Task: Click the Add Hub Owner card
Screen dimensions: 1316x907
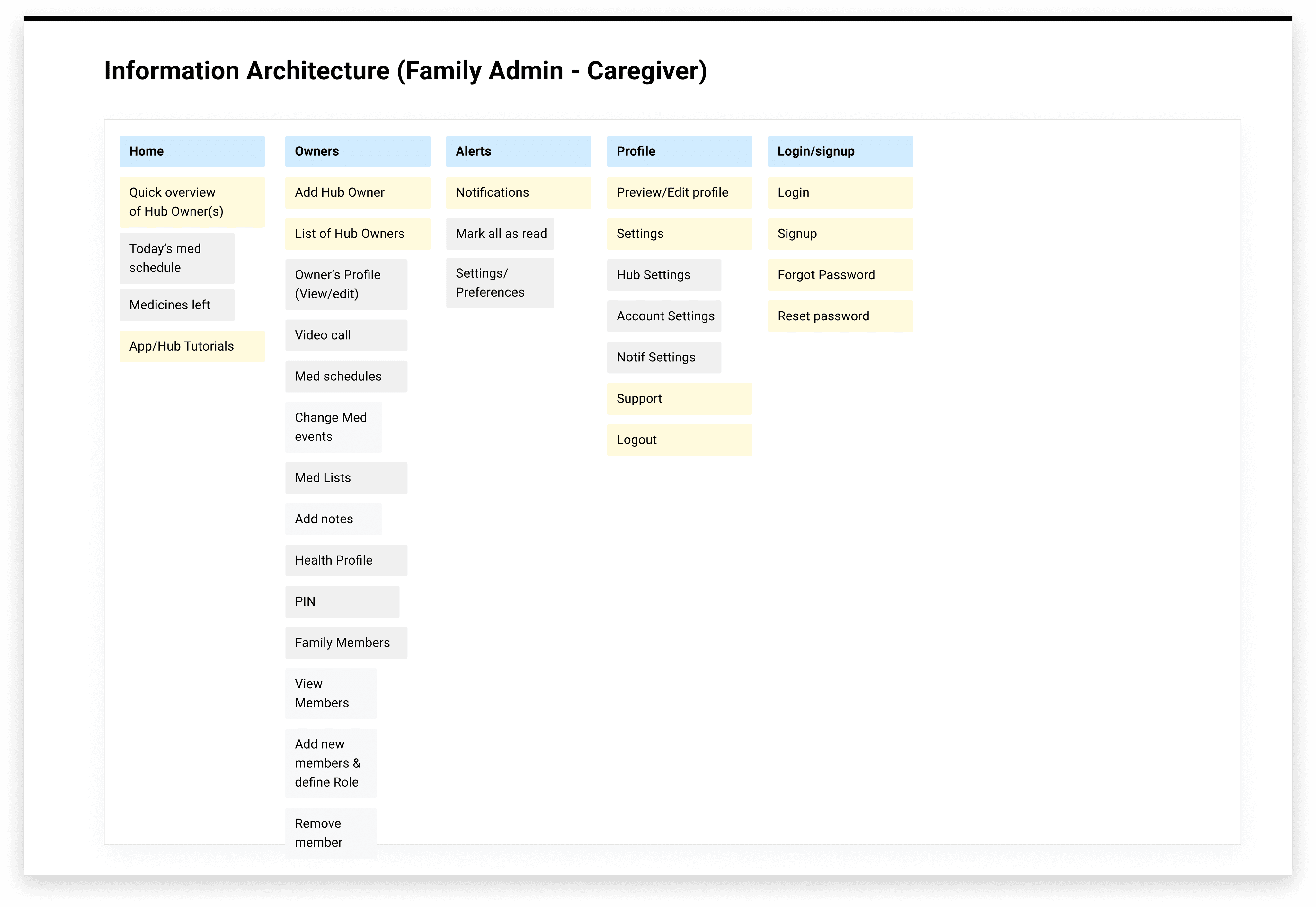Action: point(357,193)
